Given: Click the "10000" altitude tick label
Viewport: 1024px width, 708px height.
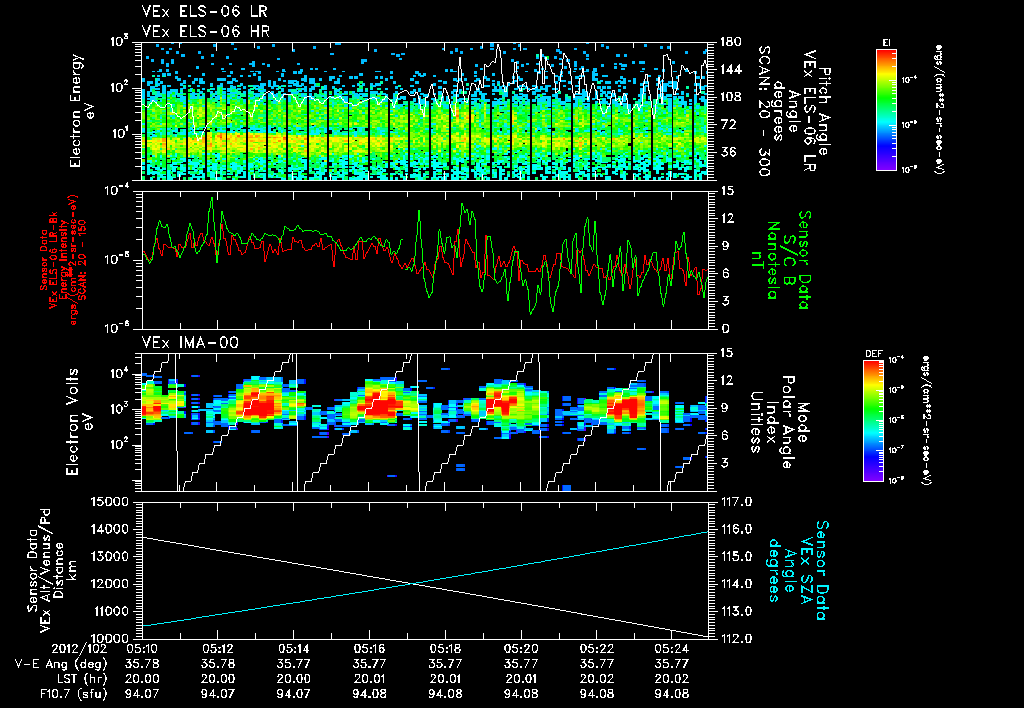Looking at the screenshot, I should click(109, 639).
